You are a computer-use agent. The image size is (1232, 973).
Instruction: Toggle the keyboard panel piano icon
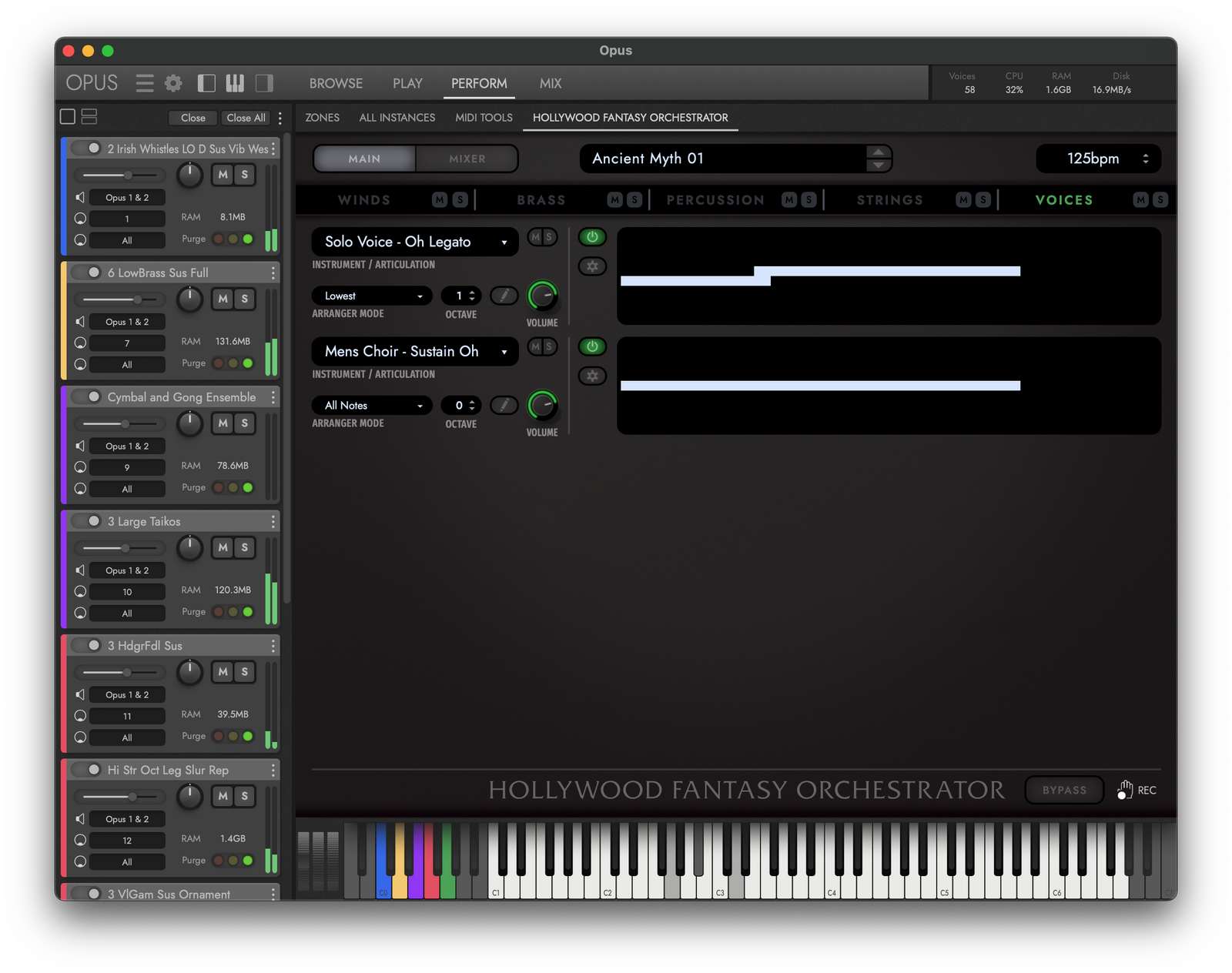coord(235,83)
